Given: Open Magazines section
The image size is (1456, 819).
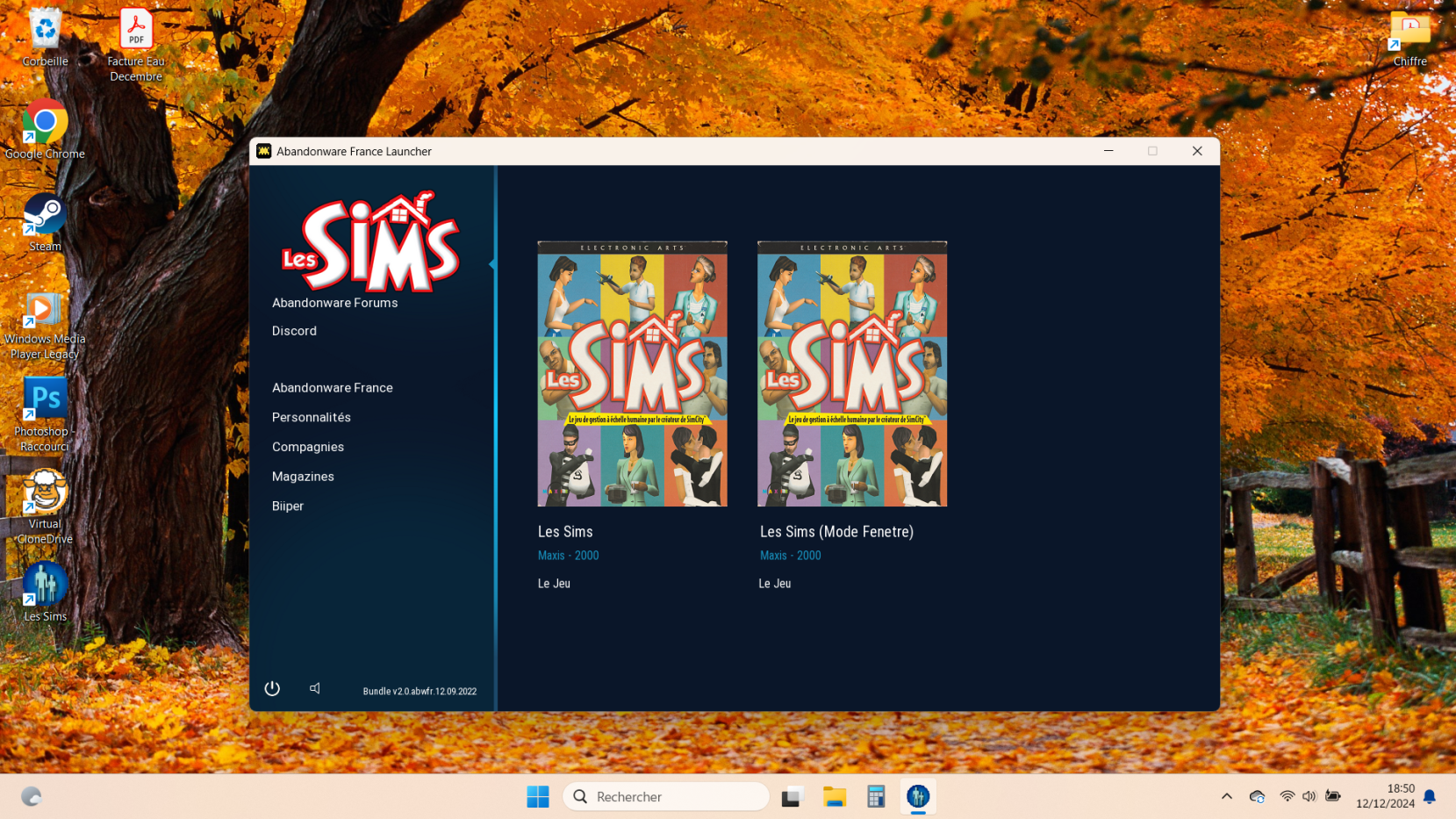Looking at the screenshot, I should point(303,477).
